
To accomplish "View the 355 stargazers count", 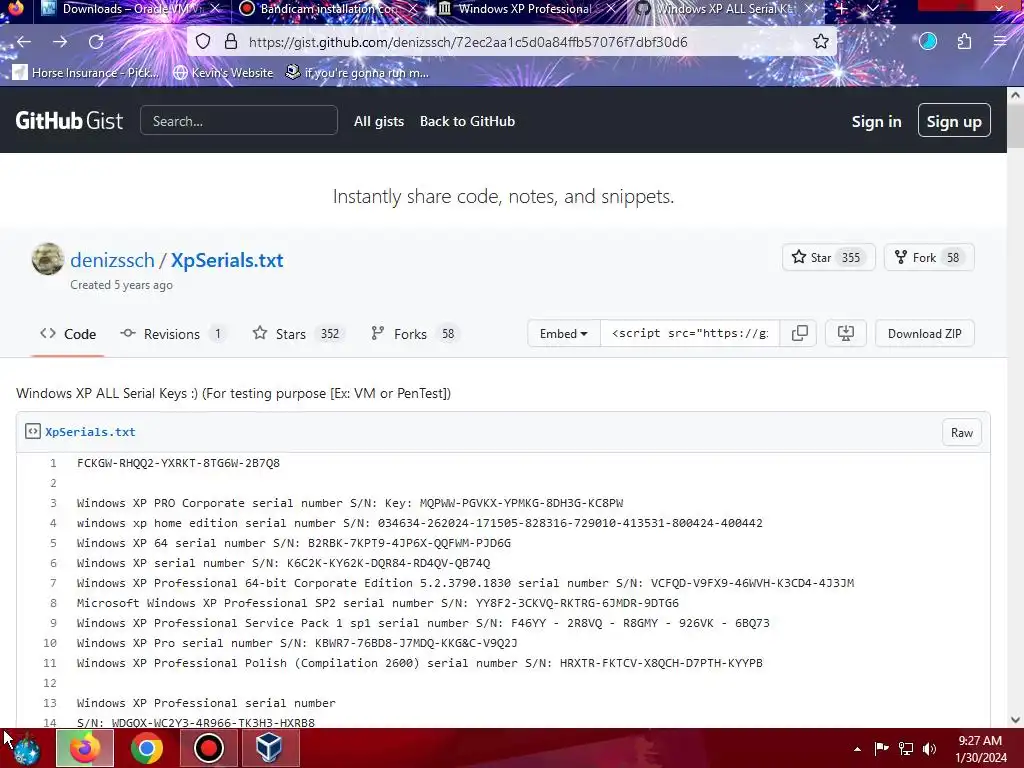I will point(851,257).
